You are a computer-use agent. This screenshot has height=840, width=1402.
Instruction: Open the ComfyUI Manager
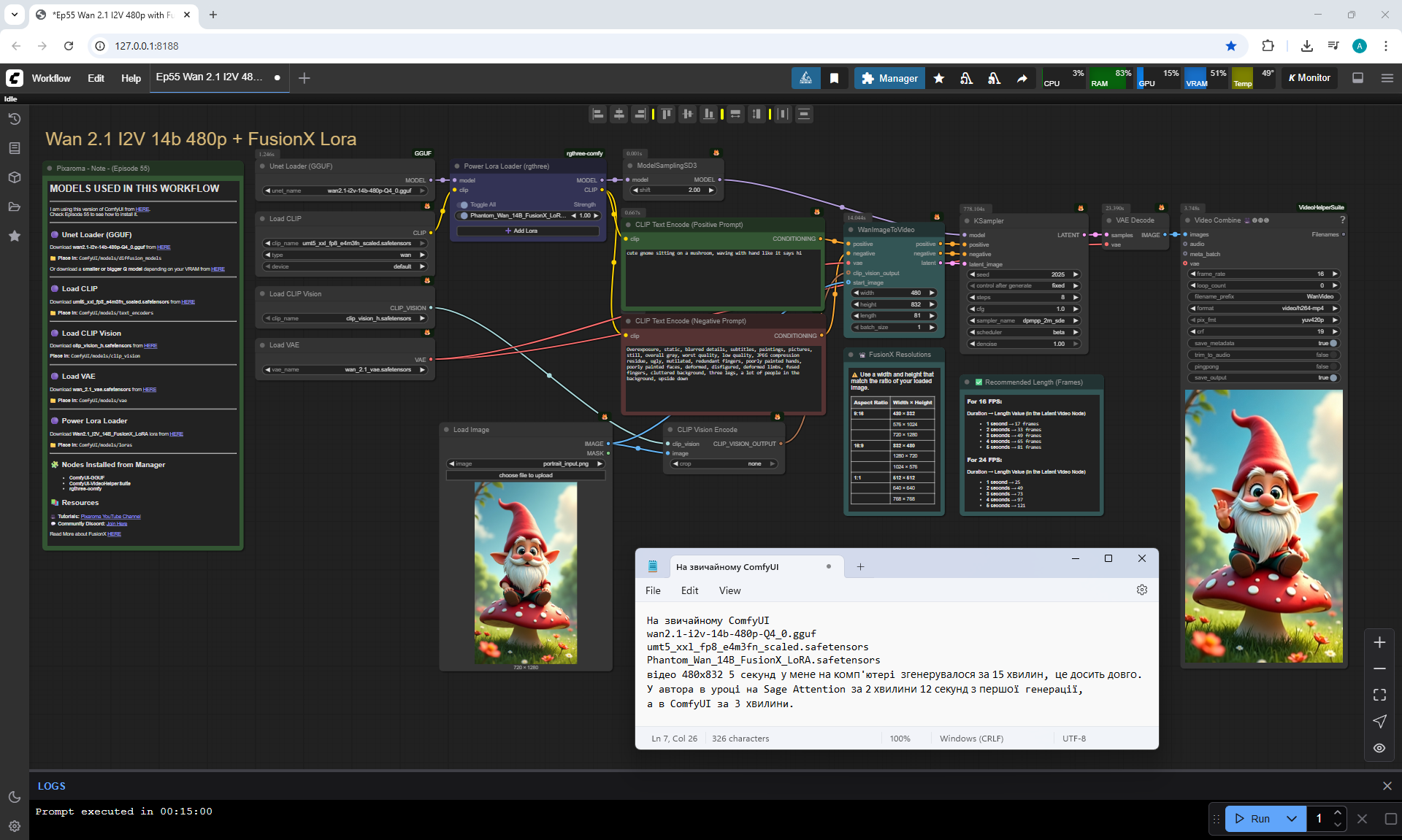889,78
